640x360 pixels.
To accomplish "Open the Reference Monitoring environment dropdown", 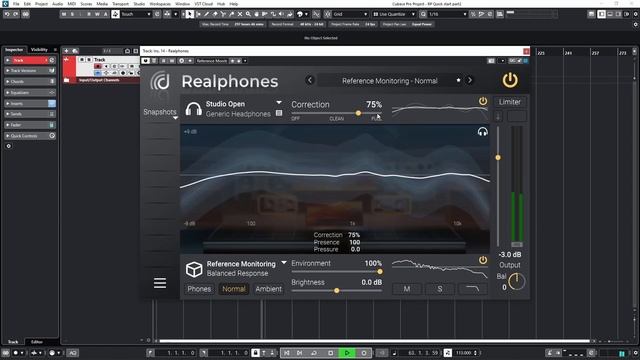I will click(x=284, y=262).
